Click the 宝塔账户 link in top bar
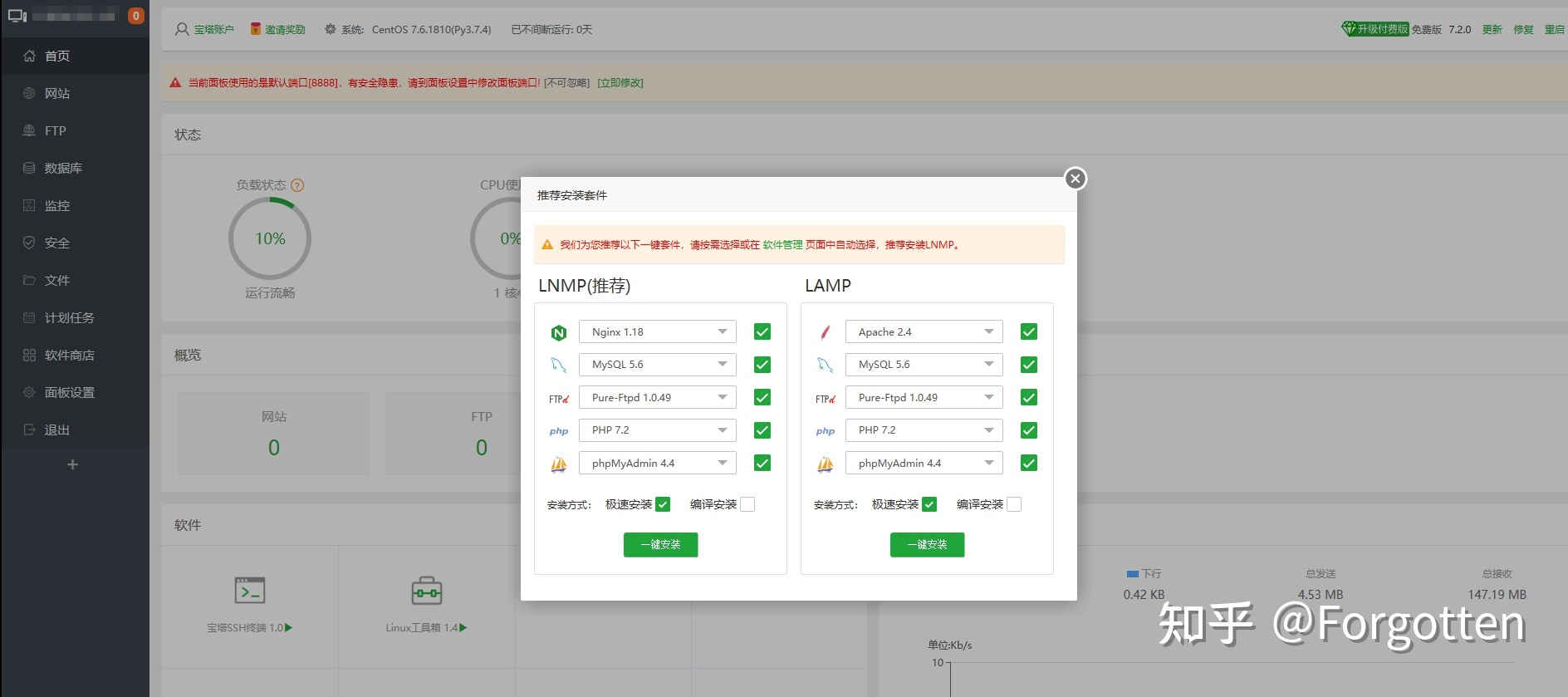This screenshot has width=1568, height=697. [x=214, y=30]
